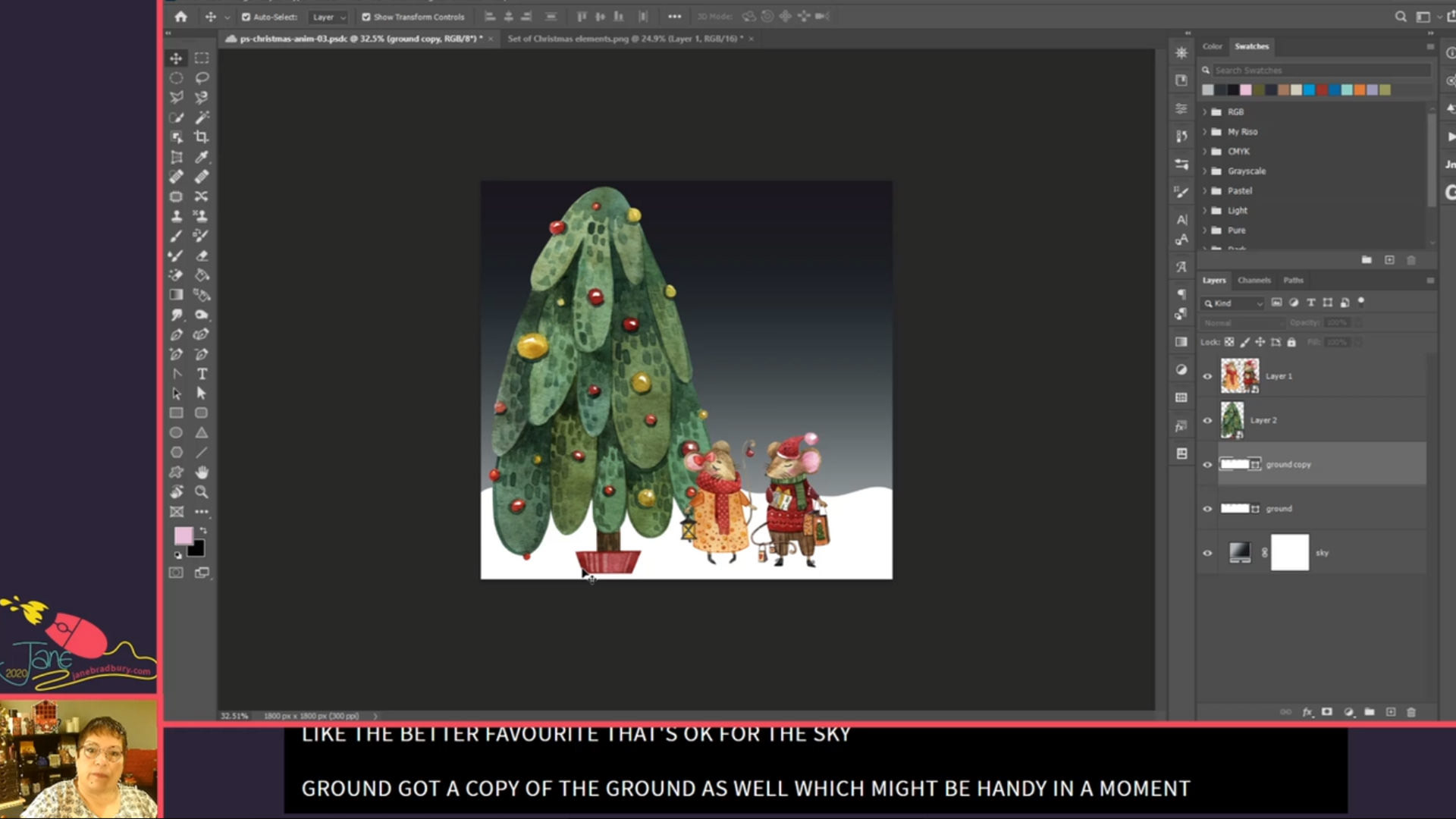Expand the Pastel swatch folder
This screenshot has width=1456, height=819.
click(1205, 191)
